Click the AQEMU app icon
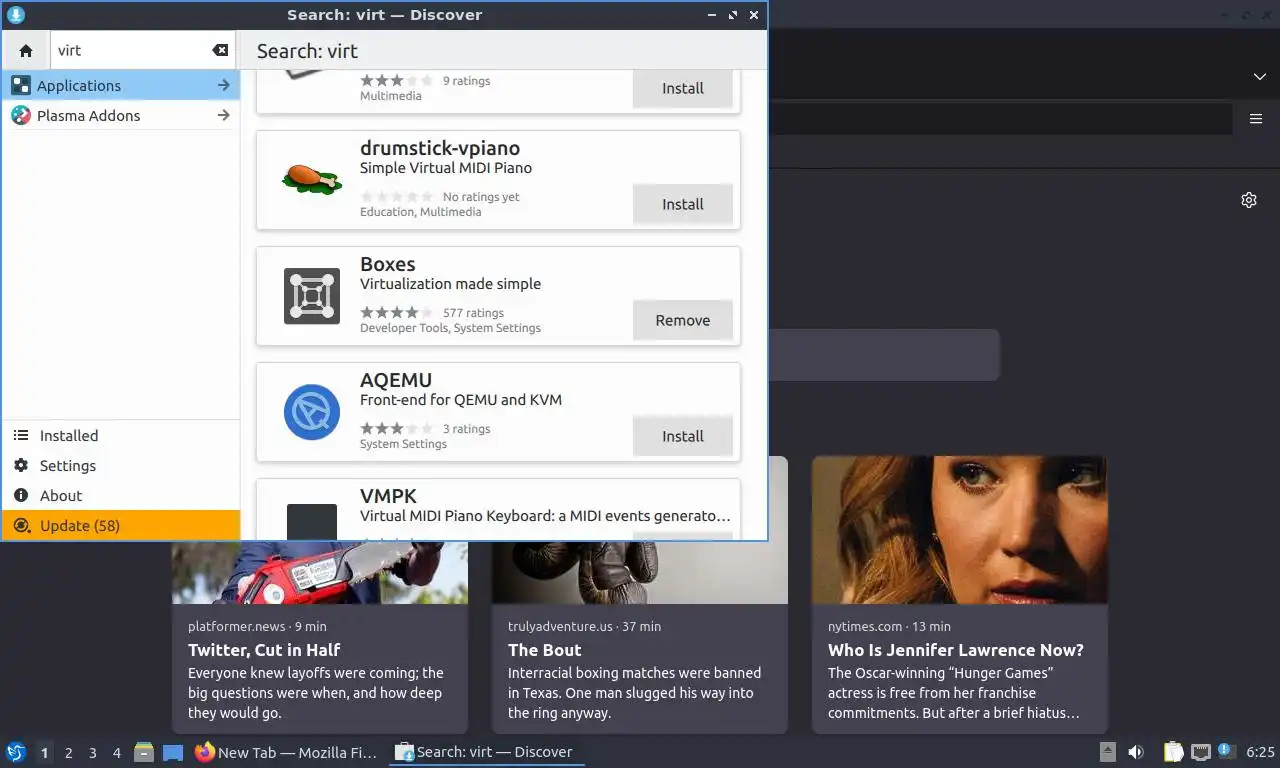The height and width of the screenshot is (768, 1280). click(311, 412)
